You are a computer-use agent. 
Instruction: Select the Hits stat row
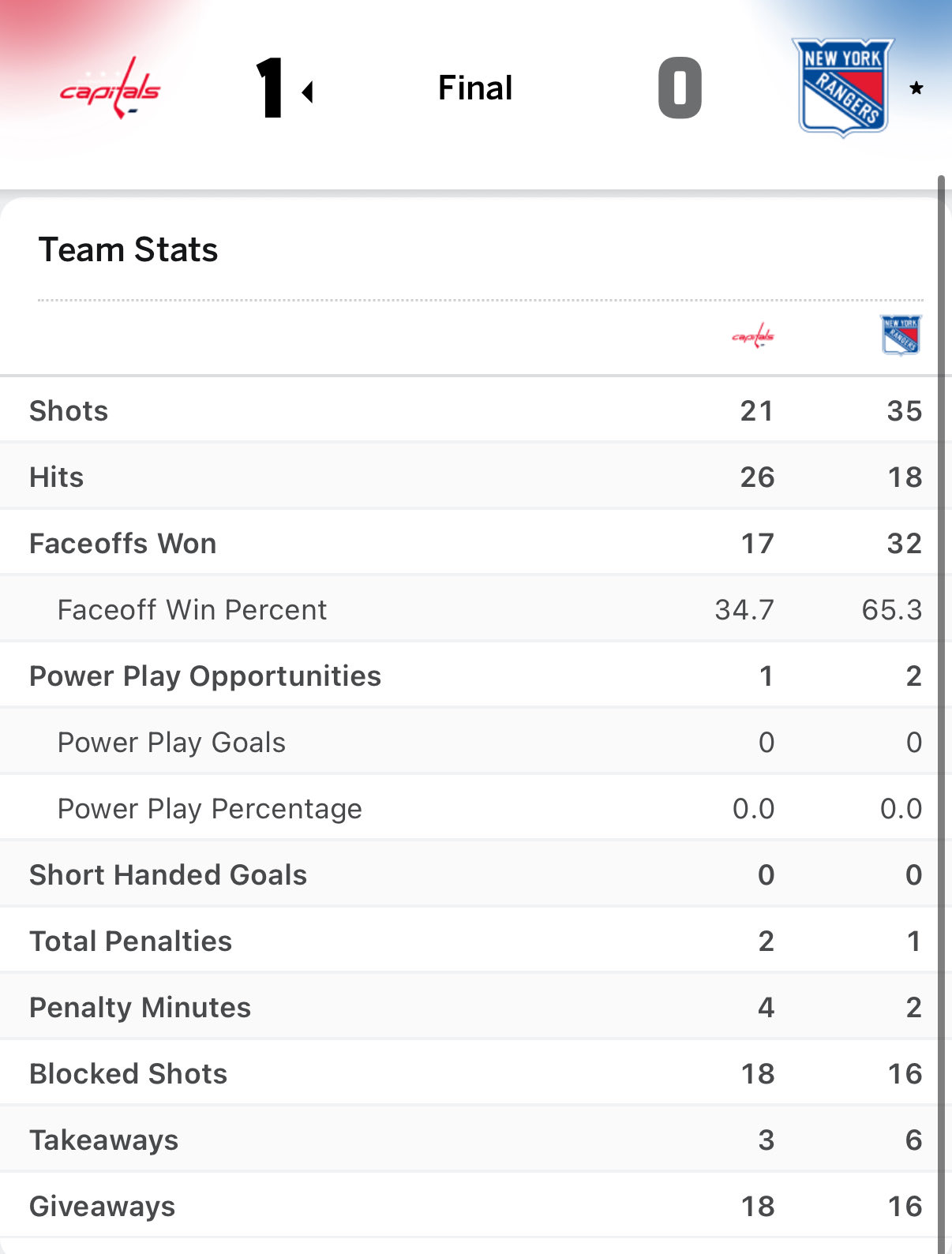coord(57,477)
